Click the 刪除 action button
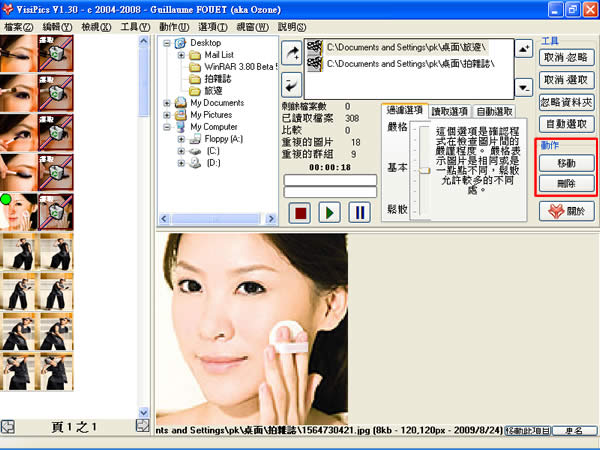The width and height of the screenshot is (600, 450). tap(566, 184)
